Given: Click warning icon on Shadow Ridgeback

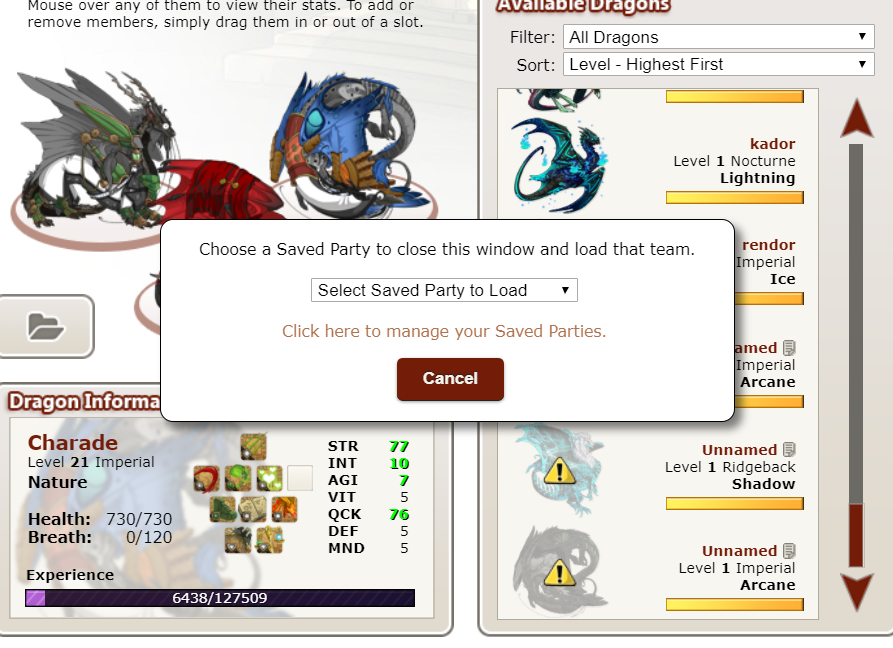Looking at the screenshot, I should 559,471.
